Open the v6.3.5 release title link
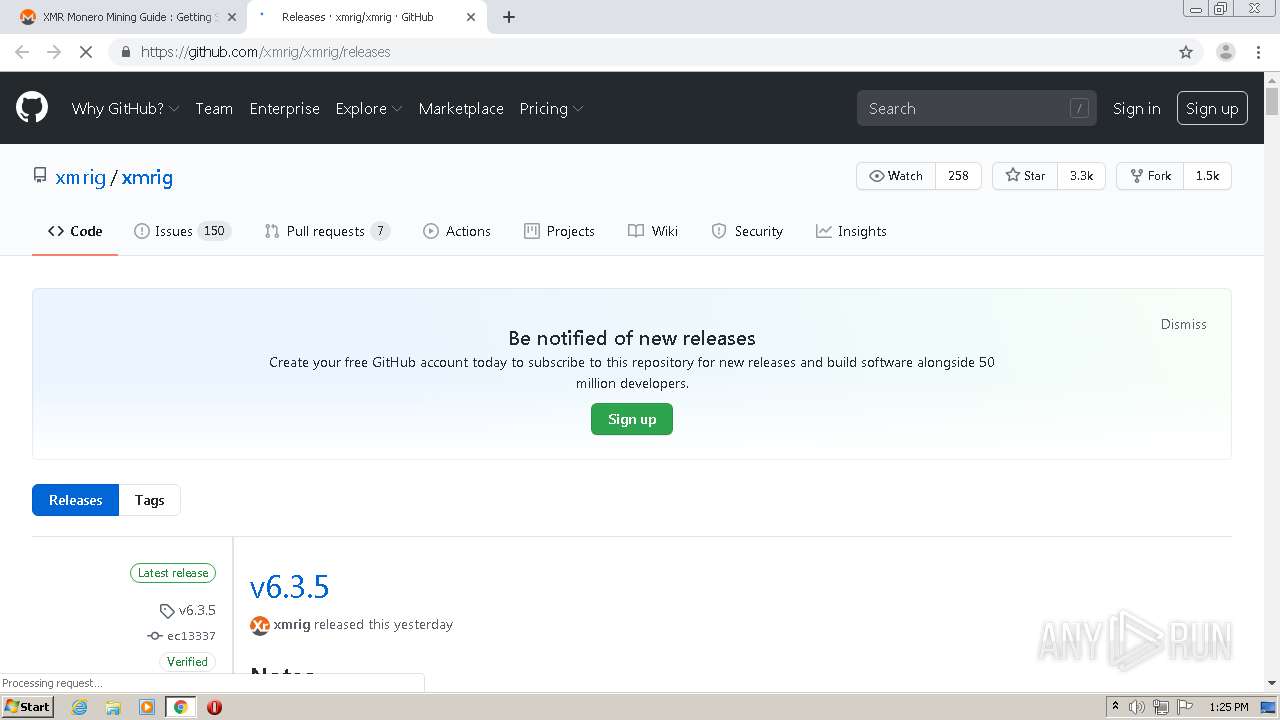 [x=289, y=586]
